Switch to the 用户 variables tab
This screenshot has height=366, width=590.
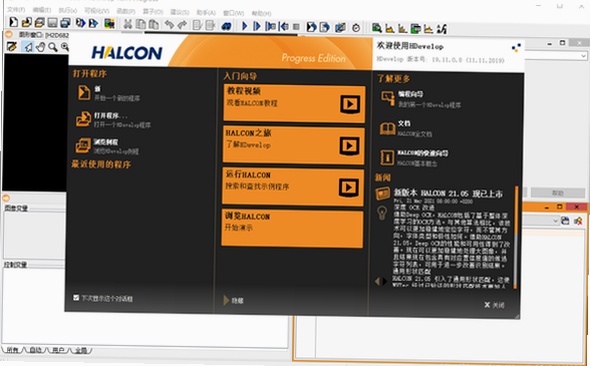(58, 350)
